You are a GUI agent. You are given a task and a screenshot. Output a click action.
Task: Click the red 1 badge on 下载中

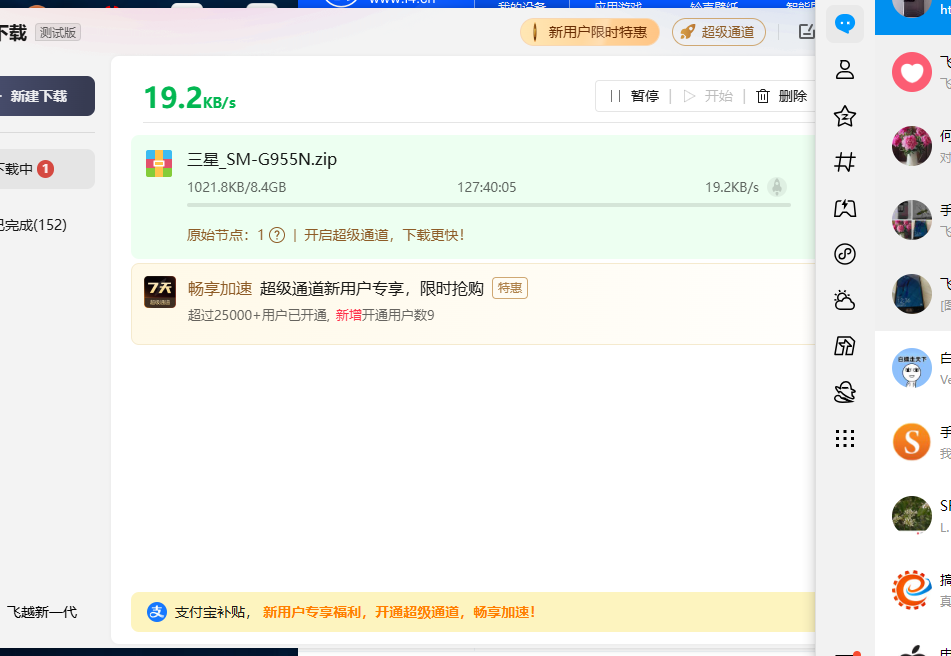click(45, 169)
